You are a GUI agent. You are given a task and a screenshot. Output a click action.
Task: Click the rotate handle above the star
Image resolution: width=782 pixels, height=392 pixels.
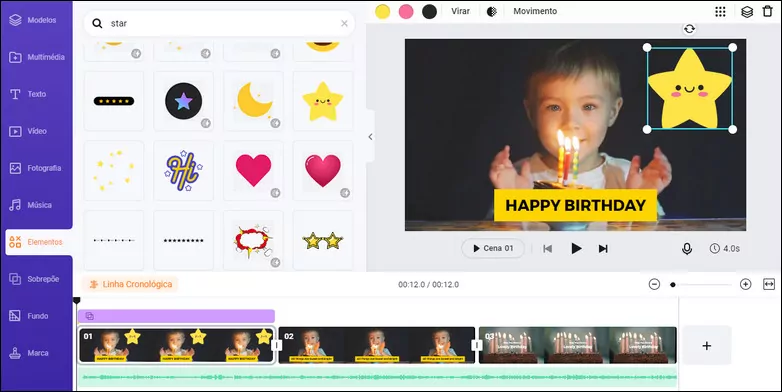[x=689, y=29]
